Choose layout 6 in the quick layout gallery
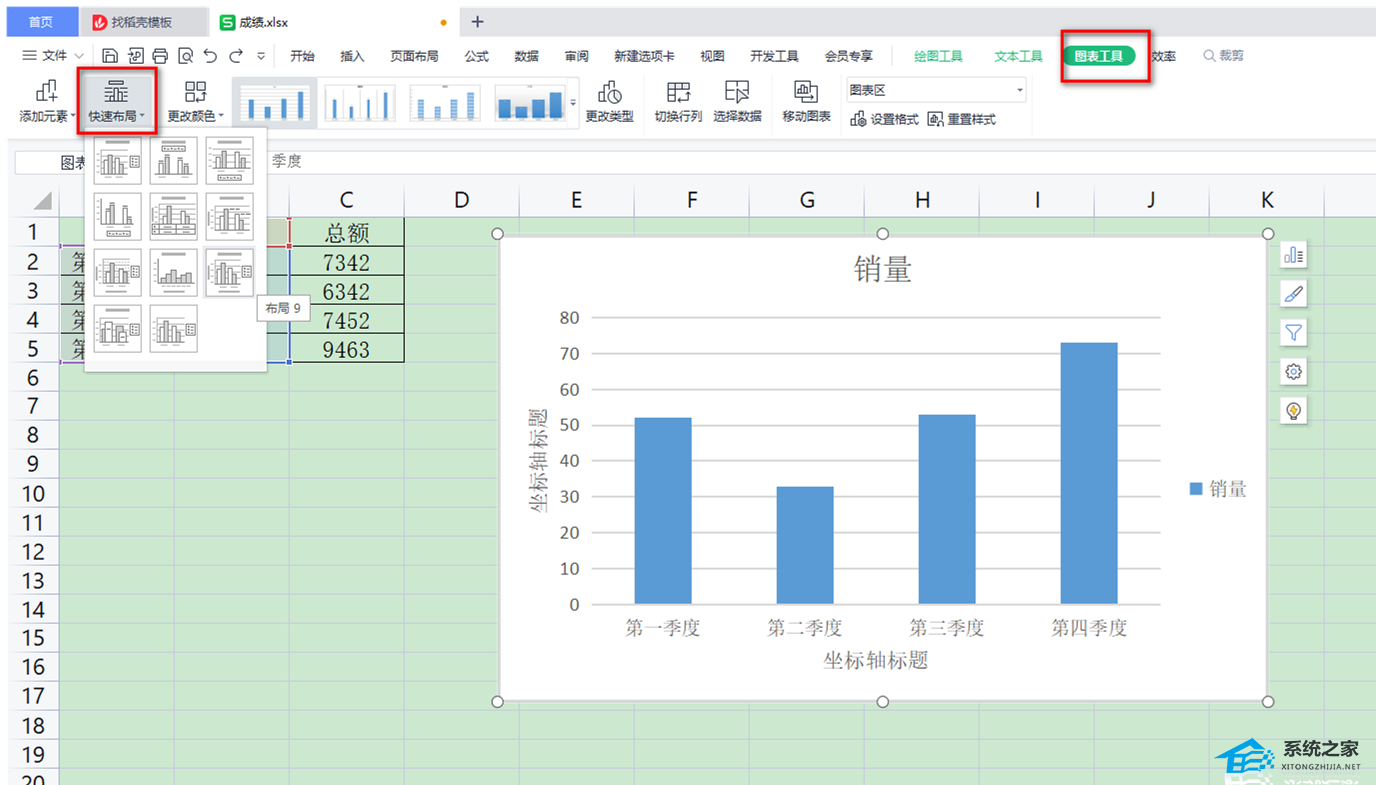 coord(230,217)
